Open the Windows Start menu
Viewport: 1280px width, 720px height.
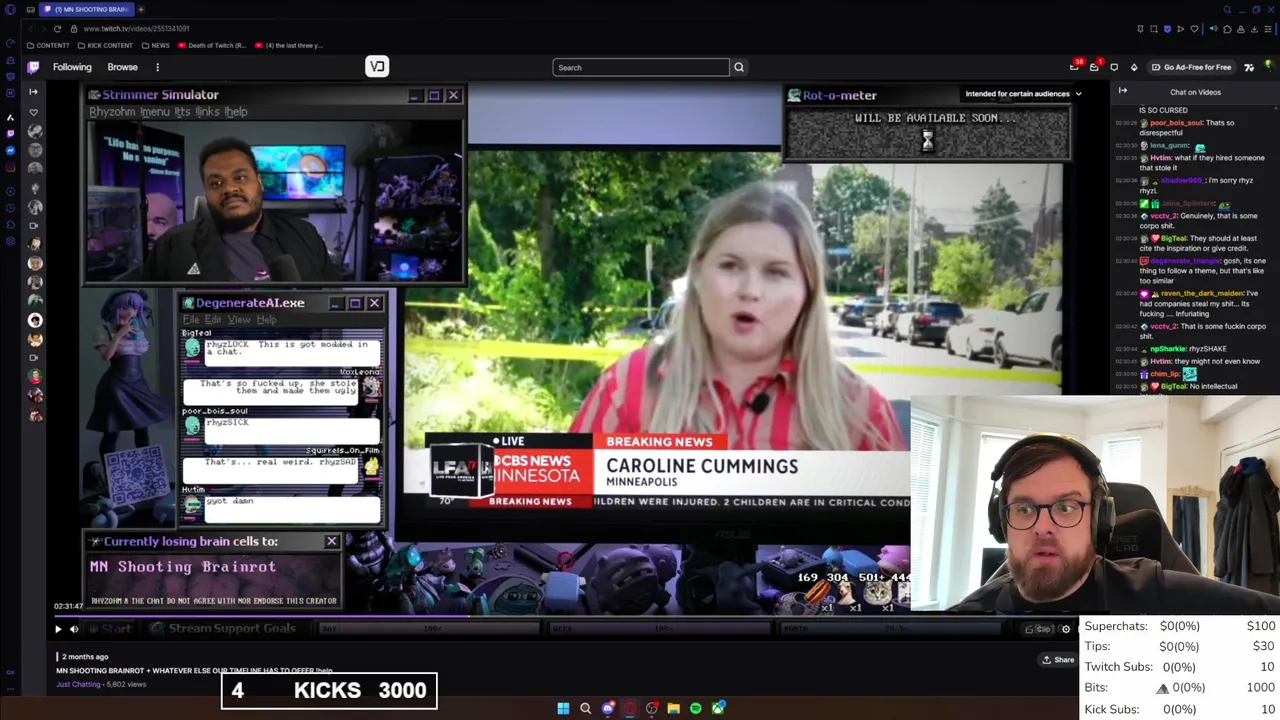coord(563,708)
